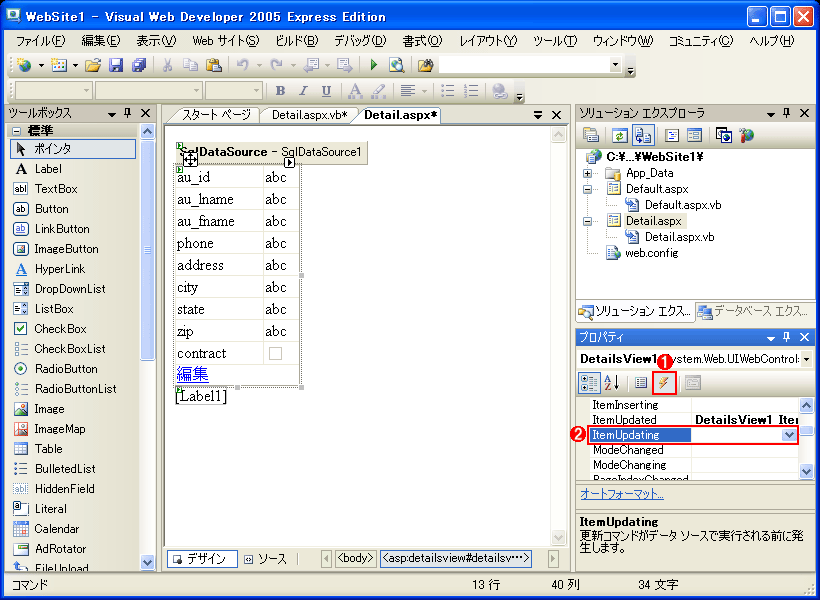The image size is (820, 600).
Task: Switch to the Source (ソース) view button
Action: coord(267,559)
